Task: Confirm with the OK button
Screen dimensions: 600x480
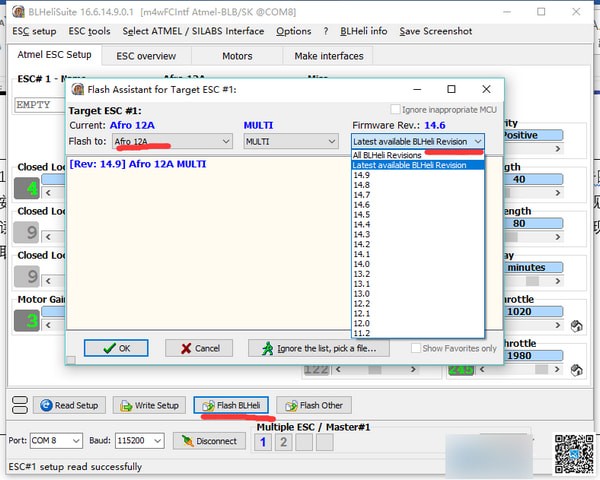Action: (116, 348)
